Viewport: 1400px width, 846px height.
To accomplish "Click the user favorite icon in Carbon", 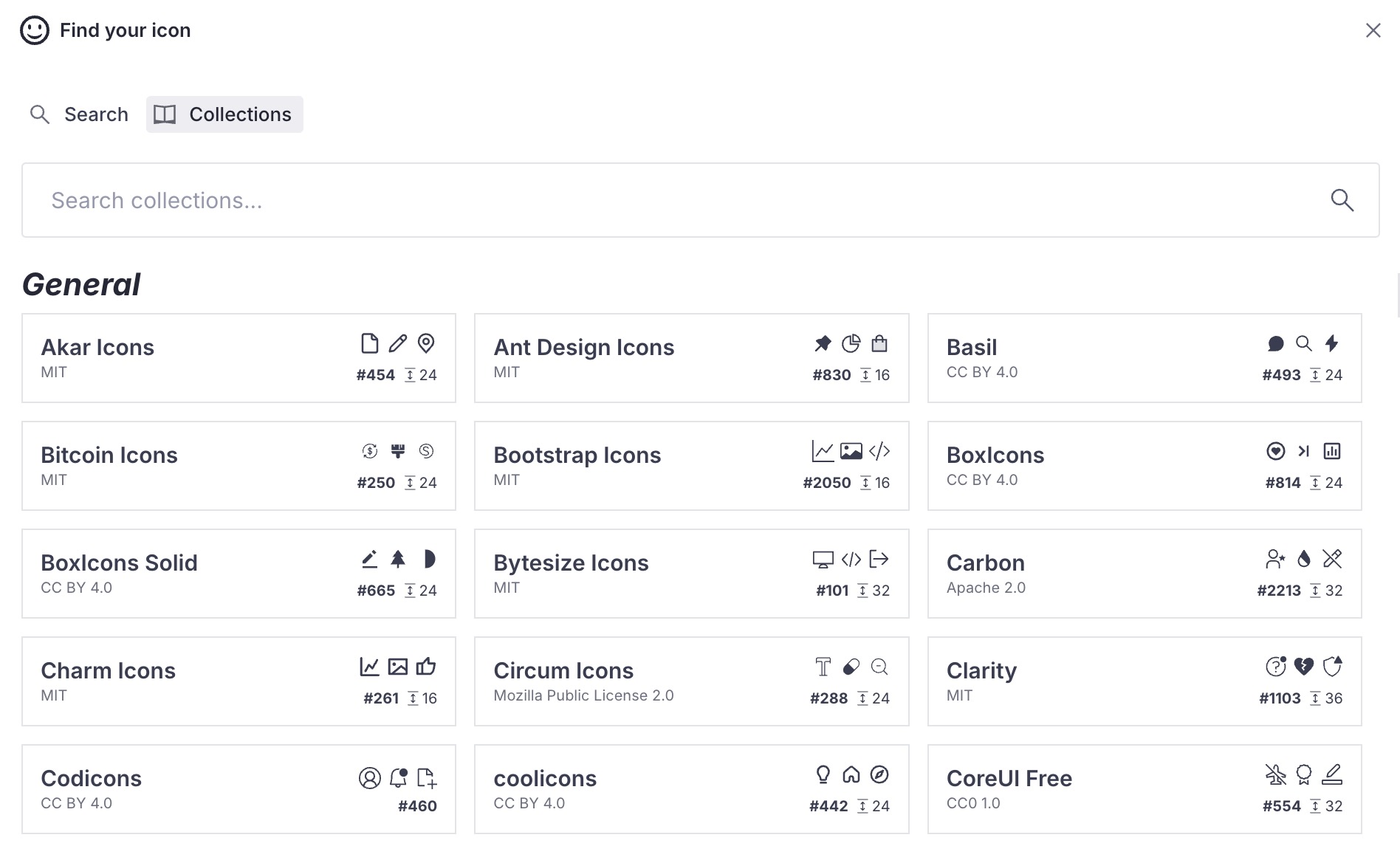I will tap(1276, 559).
